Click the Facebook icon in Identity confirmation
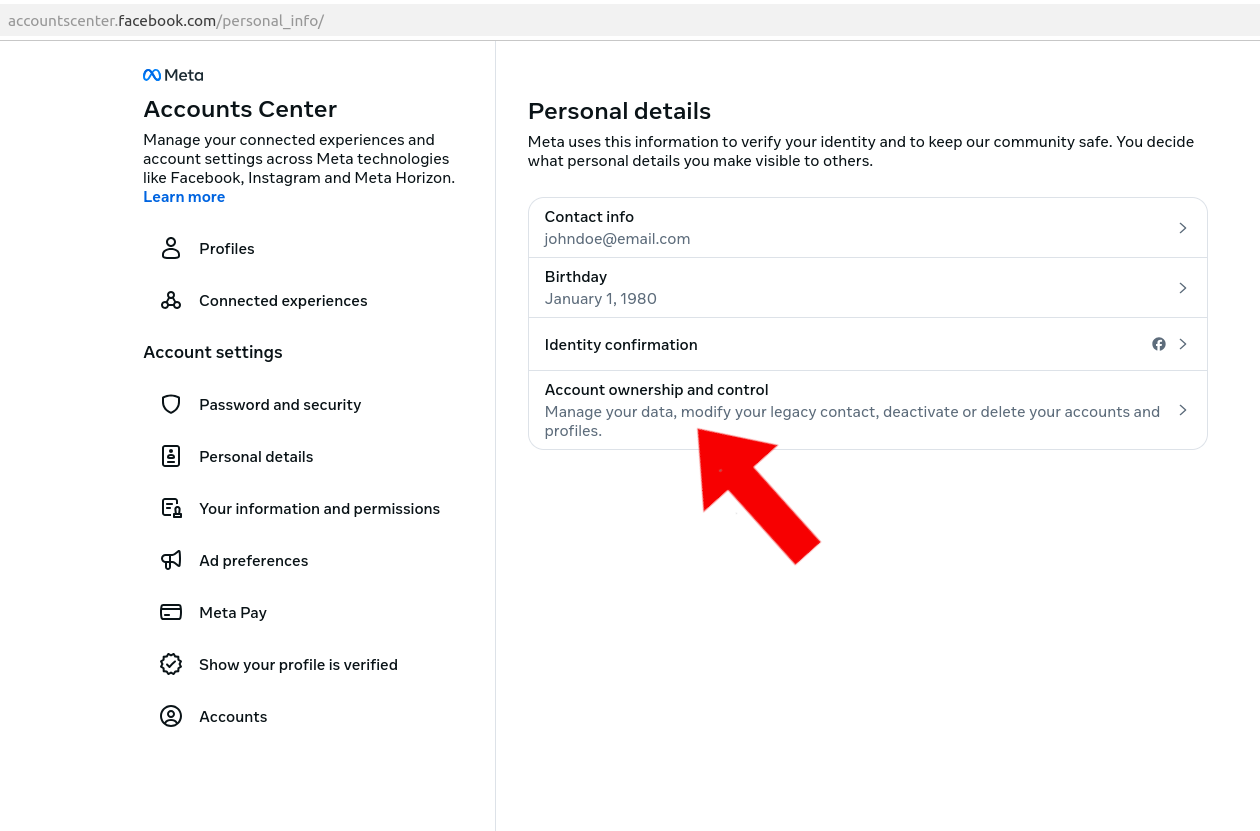The width and height of the screenshot is (1260, 831). pos(1159,344)
